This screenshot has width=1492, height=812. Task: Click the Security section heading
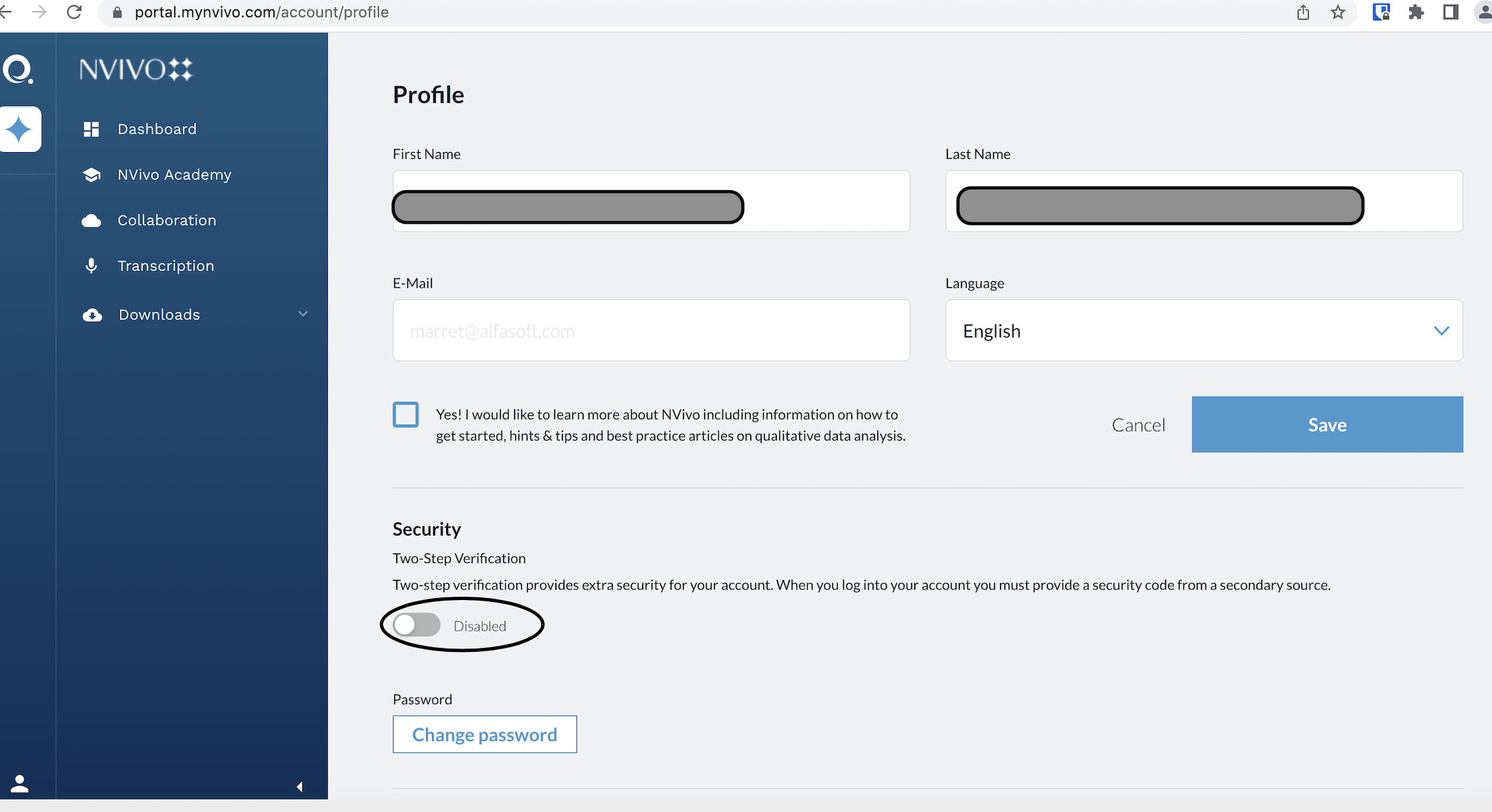tap(427, 529)
